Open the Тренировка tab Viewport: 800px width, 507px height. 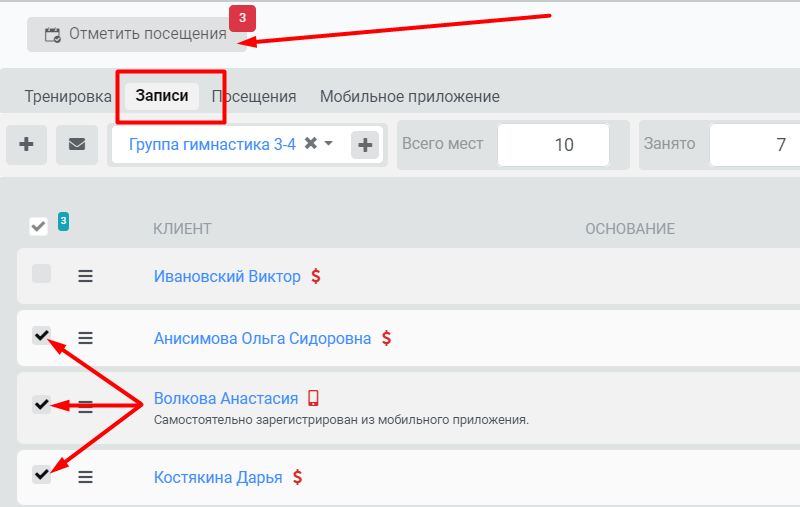pyautogui.click(x=68, y=96)
